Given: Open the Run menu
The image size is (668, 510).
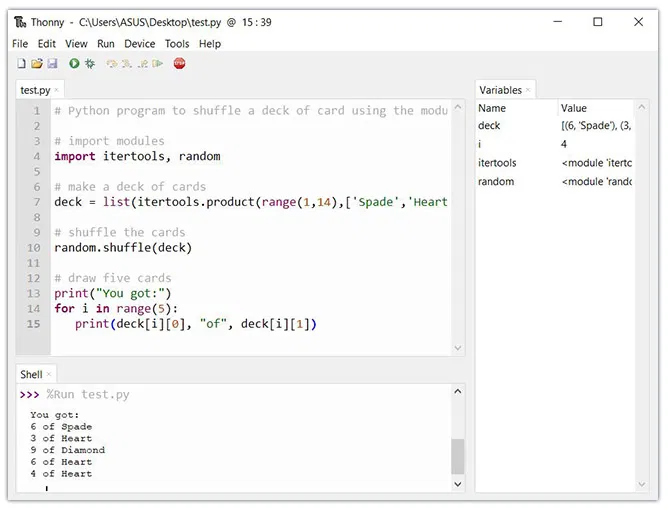Looking at the screenshot, I should coord(106,44).
